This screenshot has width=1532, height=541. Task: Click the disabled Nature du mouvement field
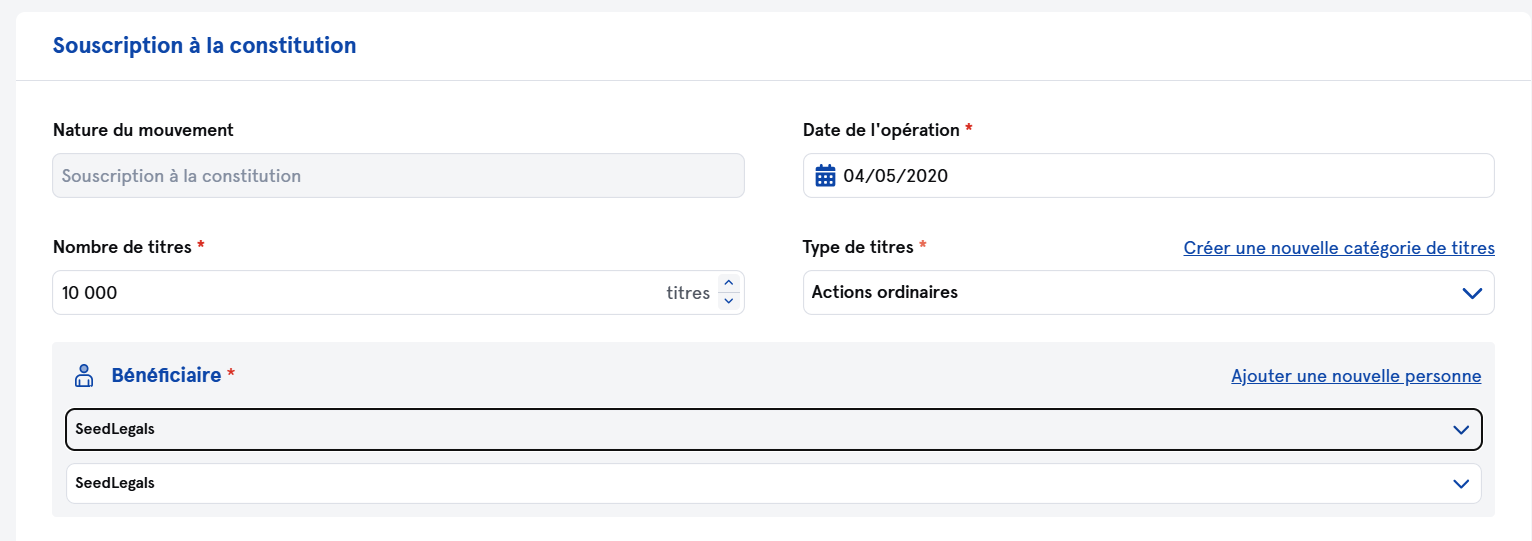398,176
